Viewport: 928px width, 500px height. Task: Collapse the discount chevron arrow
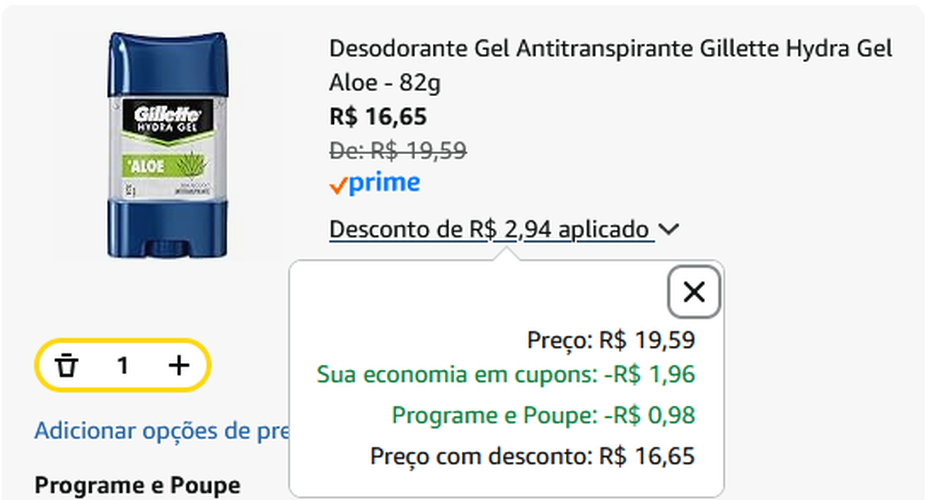(670, 230)
